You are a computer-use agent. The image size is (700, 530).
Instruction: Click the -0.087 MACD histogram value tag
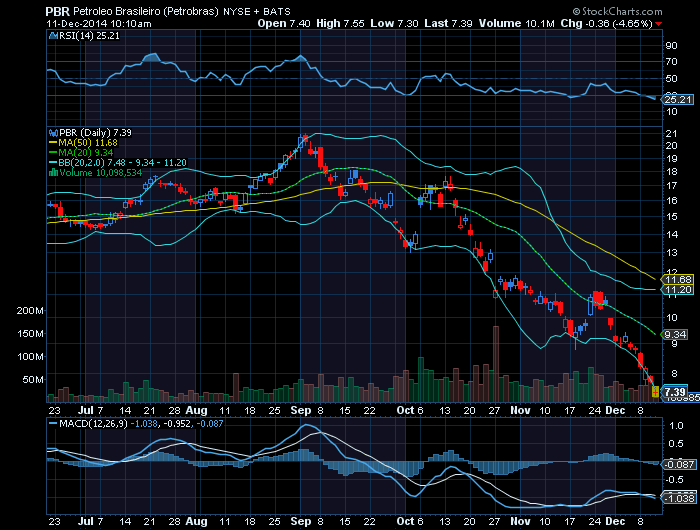(x=679, y=464)
